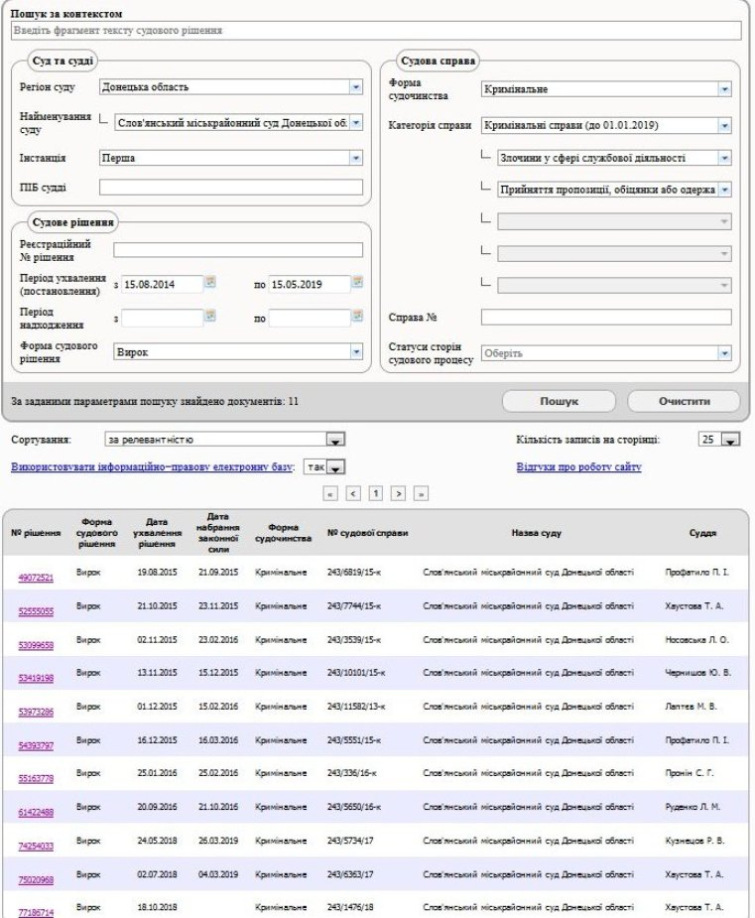This screenshot has width=755, height=918.
Task: Go to the previous results page
Action: click(x=351, y=493)
